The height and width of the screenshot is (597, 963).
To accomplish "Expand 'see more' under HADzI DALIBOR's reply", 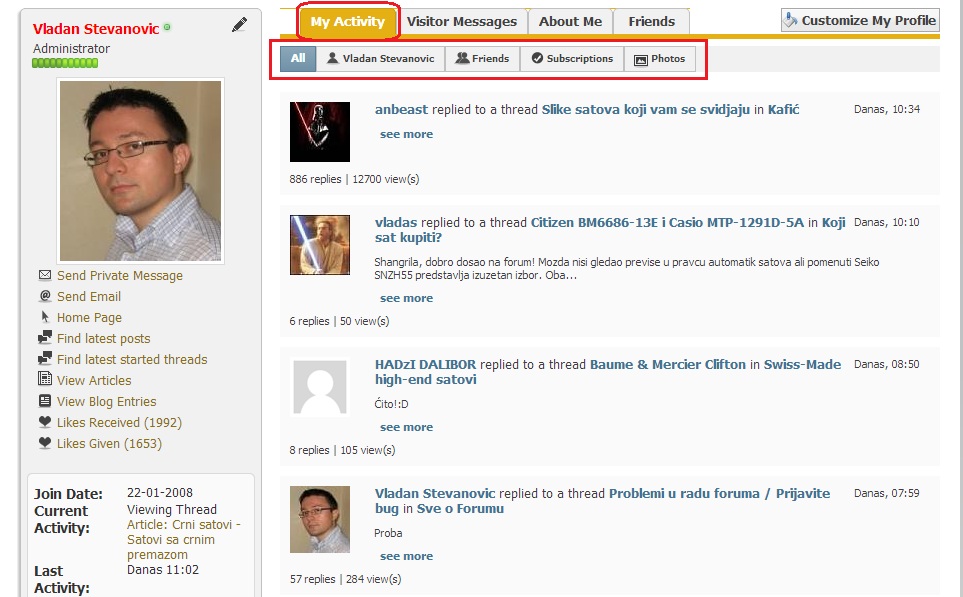I will [x=406, y=427].
